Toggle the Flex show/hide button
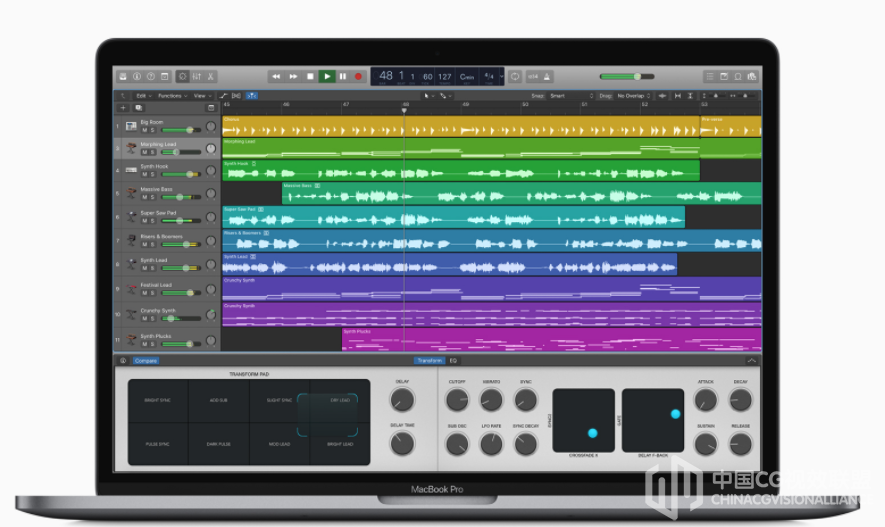 (x=236, y=96)
